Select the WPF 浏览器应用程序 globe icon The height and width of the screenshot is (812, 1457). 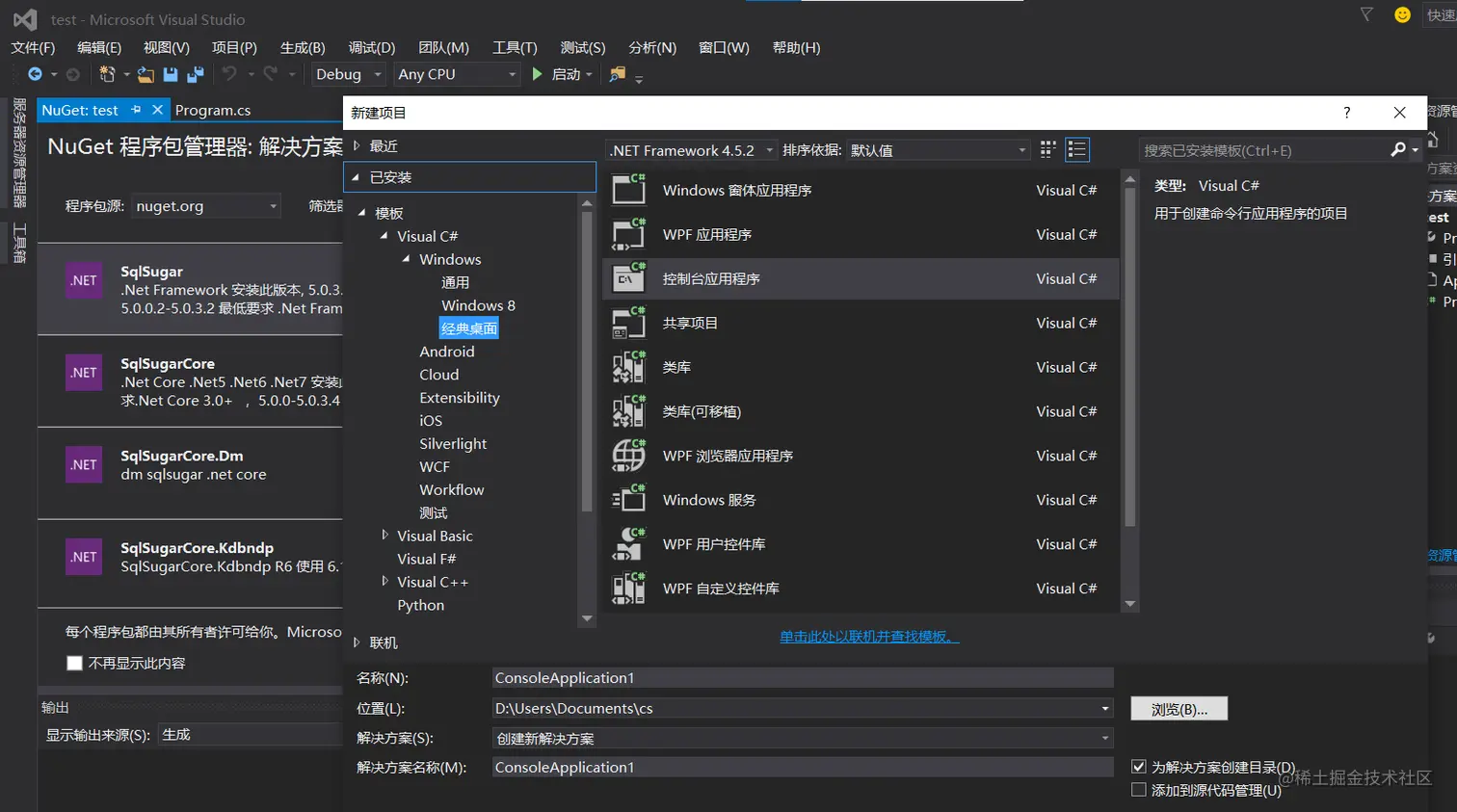628,456
